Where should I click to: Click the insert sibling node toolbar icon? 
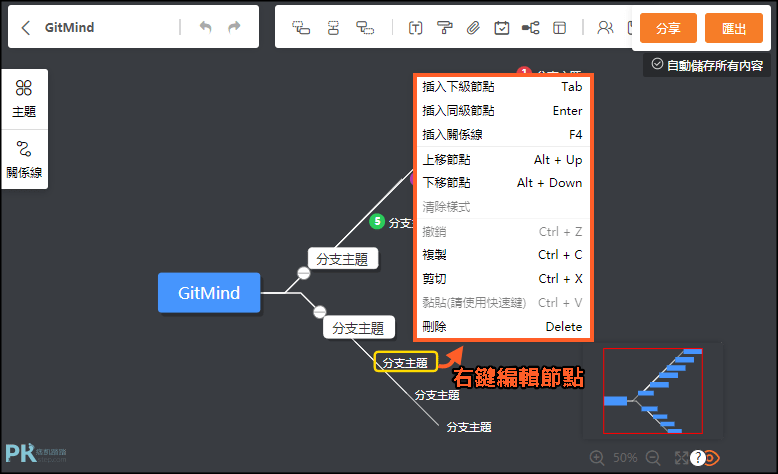333,28
